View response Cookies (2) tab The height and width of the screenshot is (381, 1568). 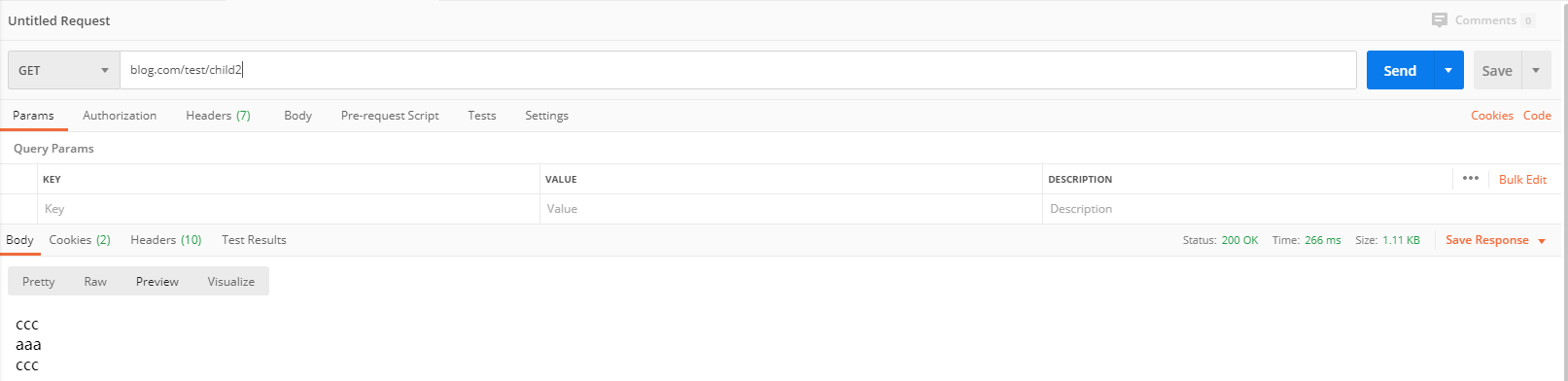80,239
